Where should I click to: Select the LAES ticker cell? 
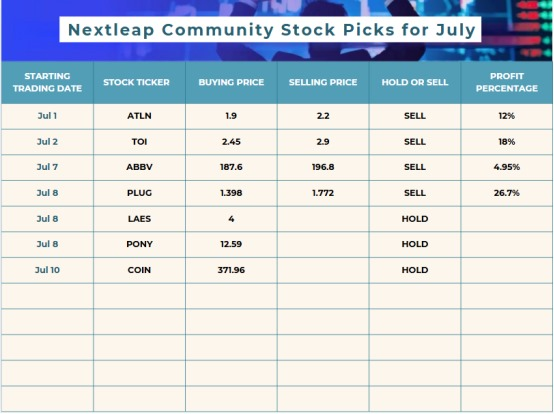click(x=139, y=219)
